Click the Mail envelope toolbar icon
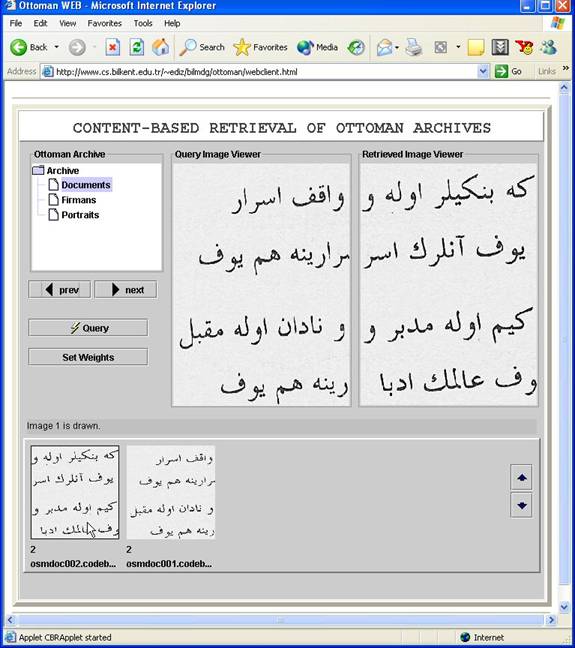This screenshot has width=575, height=648. [x=384, y=48]
